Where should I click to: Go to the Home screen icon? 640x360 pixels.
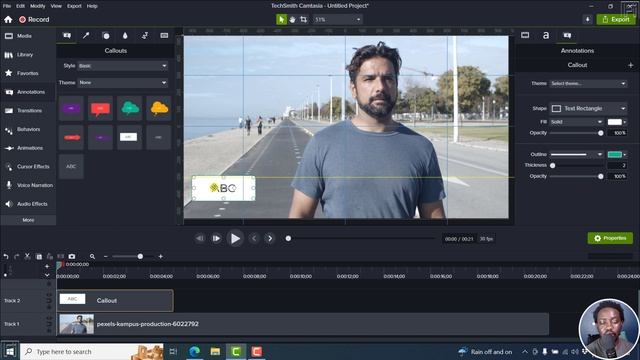tap(8, 19)
